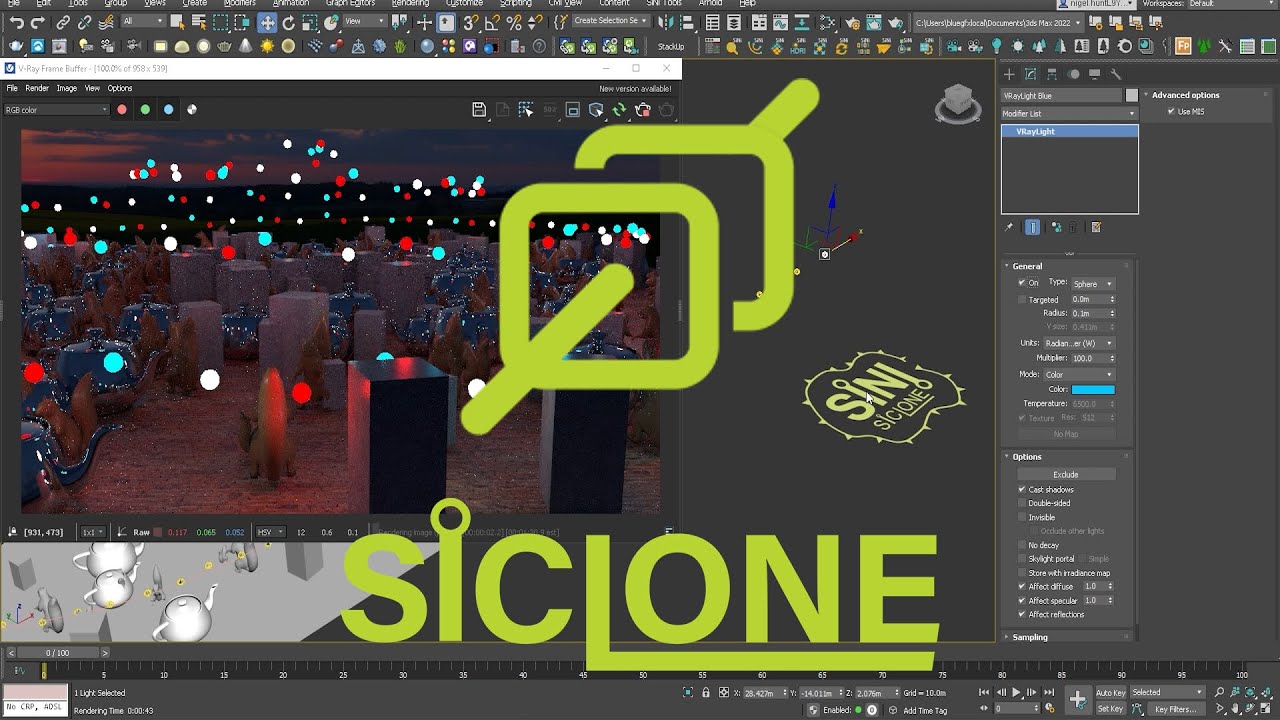Click the Auto Key button

[1110, 692]
